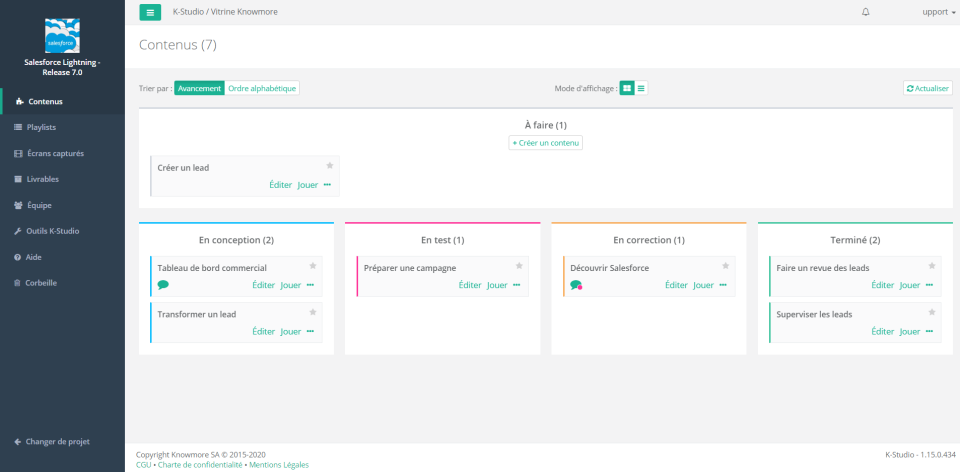This screenshot has height=472, width=960.
Task: Click the Créer un lead card title
Action: pos(183,168)
